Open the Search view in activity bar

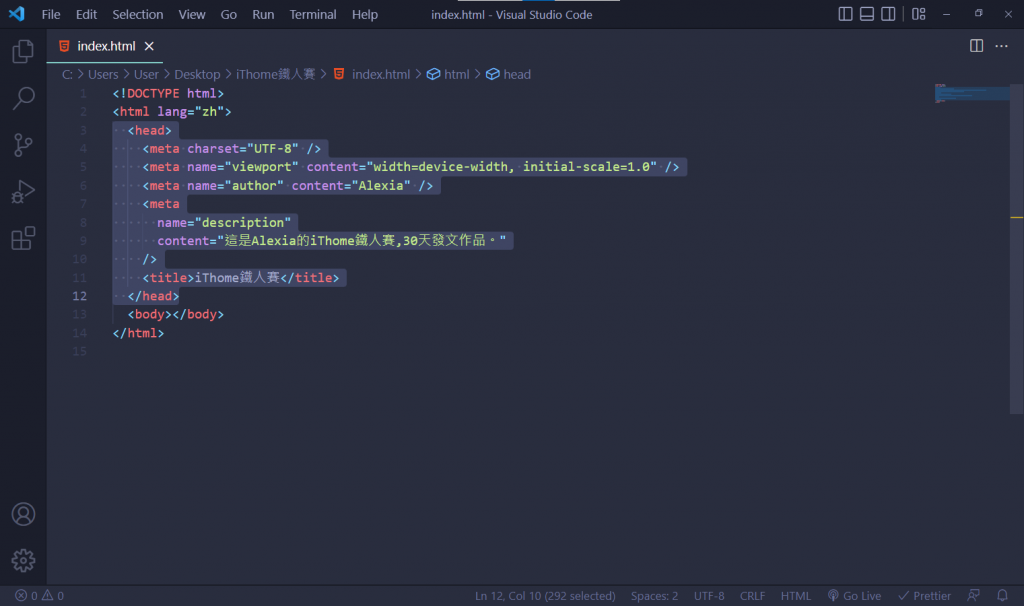coord(23,98)
